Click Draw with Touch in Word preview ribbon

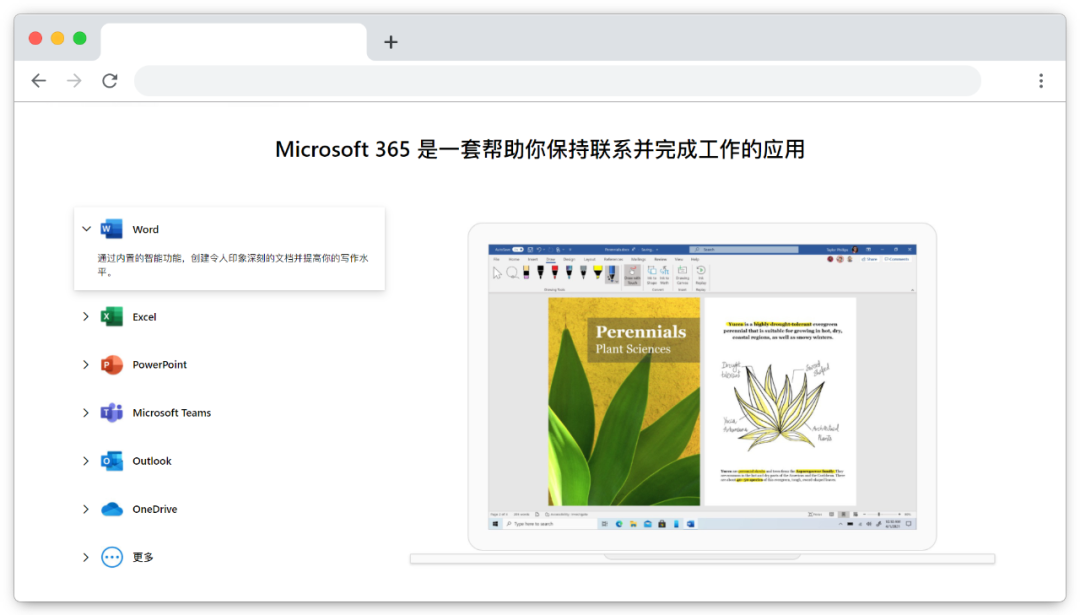(632, 275)
